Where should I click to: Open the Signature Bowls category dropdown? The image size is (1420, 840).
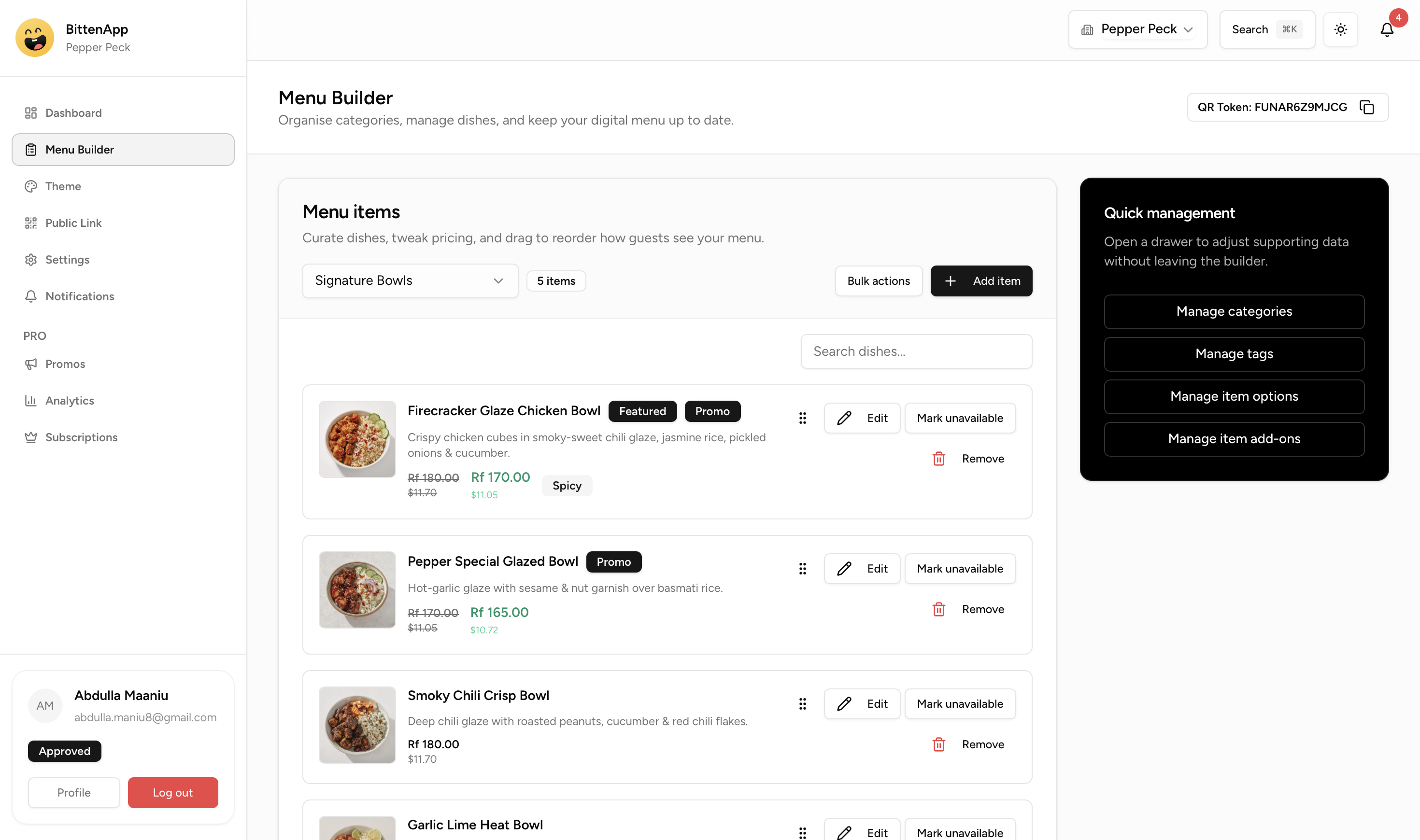pos(410,280)
